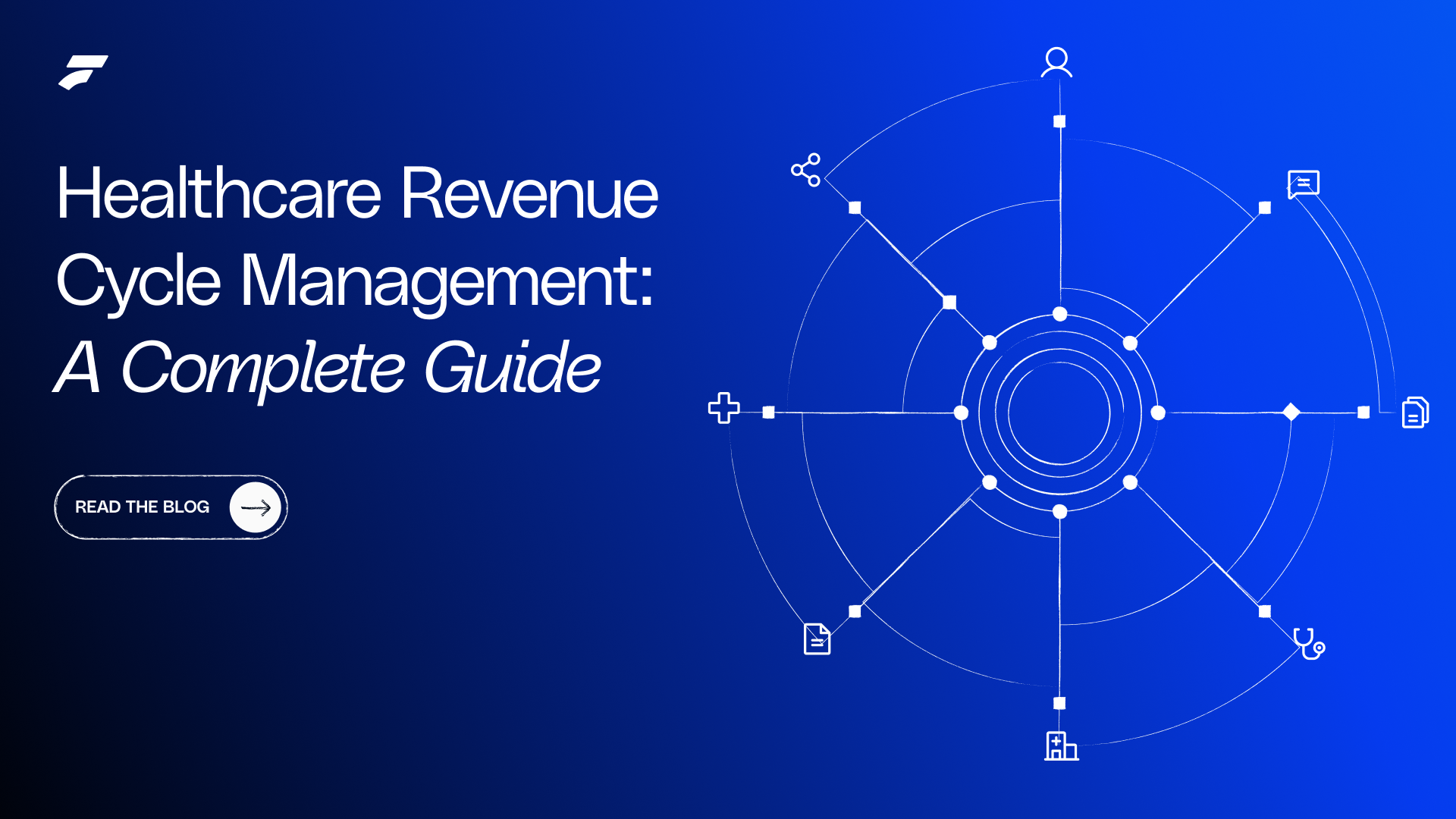Click the single document file icon
The image size is (1456, 819).
click(817, 639)
